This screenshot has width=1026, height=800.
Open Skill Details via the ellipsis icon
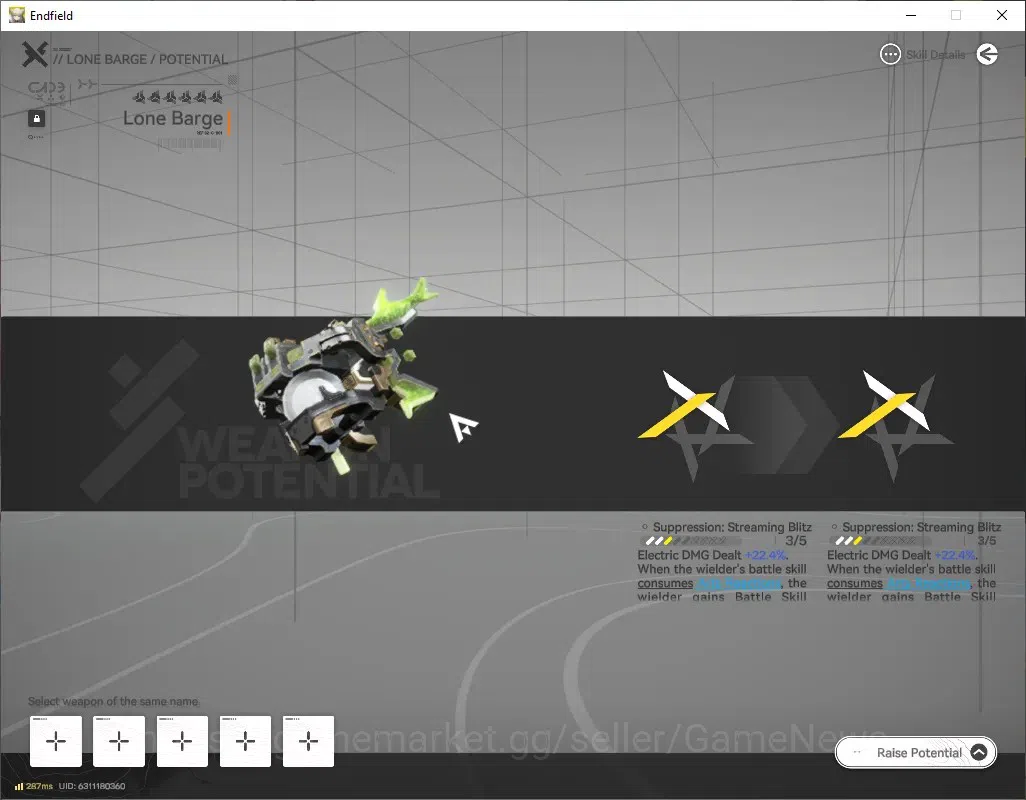(x=890, y=54)
